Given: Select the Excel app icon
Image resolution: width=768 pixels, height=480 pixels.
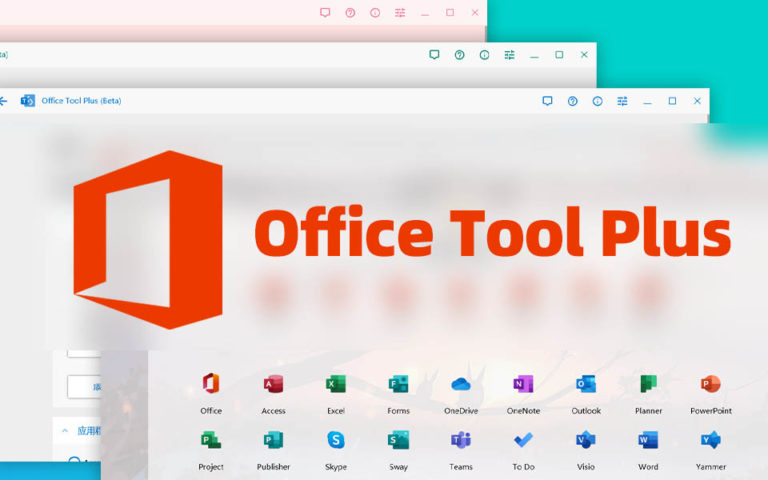Looking at the screenshot, I should [336, 384].
